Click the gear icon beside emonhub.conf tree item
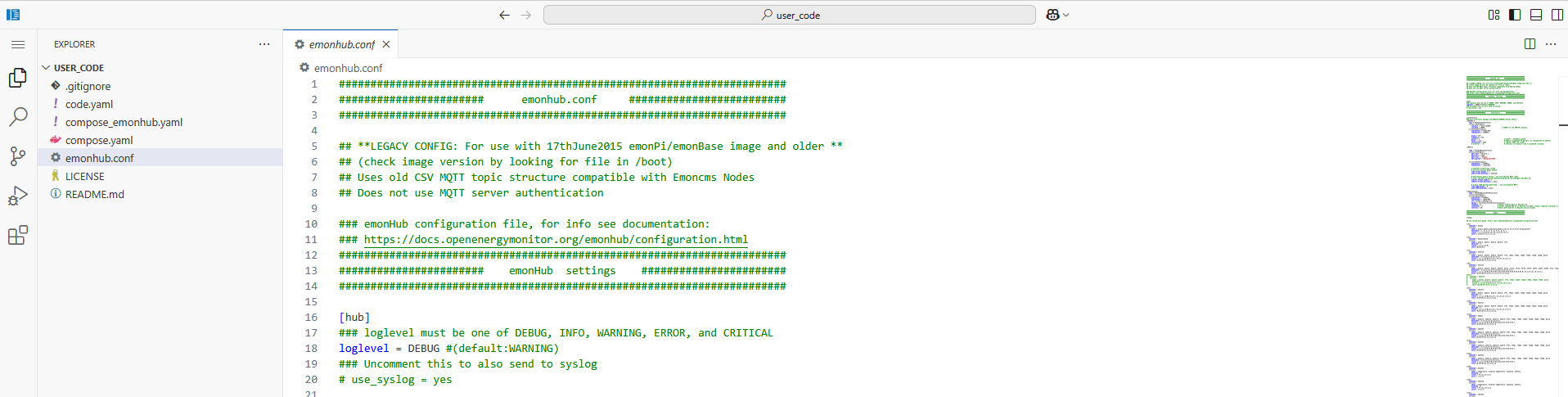The image size is (1568, 397). tap(56, 157)
